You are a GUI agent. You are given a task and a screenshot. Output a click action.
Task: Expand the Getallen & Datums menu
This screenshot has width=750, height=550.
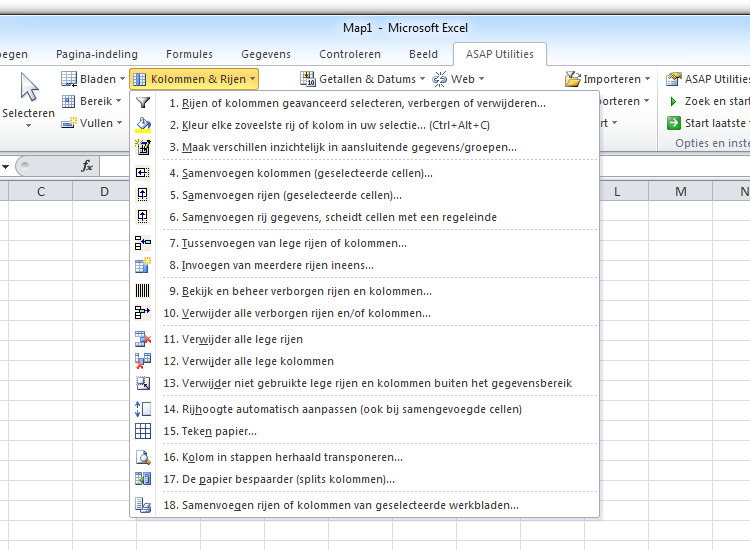(x=363, y=79)
